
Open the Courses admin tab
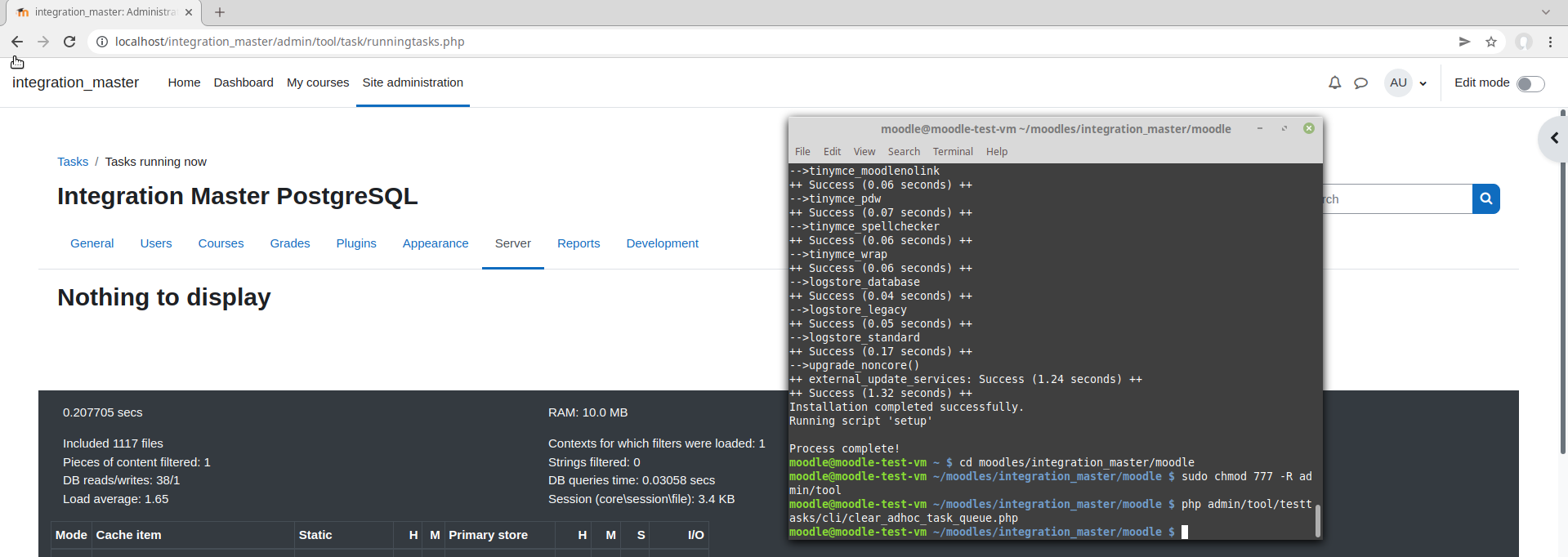[x=221, y=243]
